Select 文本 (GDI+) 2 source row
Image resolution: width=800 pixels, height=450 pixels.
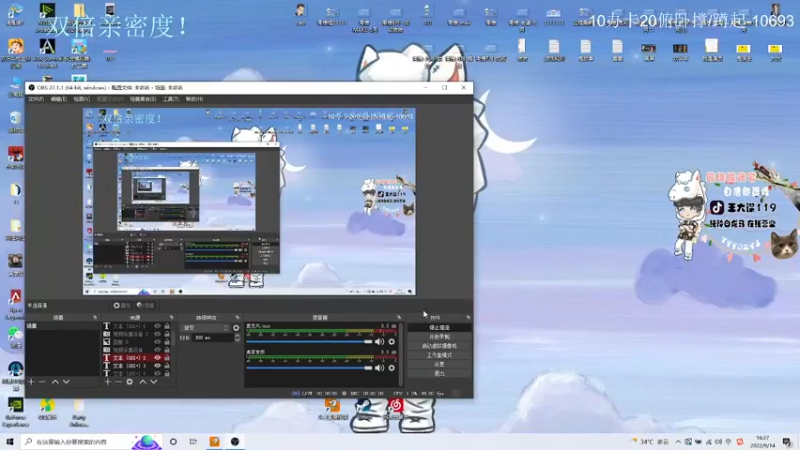pos(137,358)
